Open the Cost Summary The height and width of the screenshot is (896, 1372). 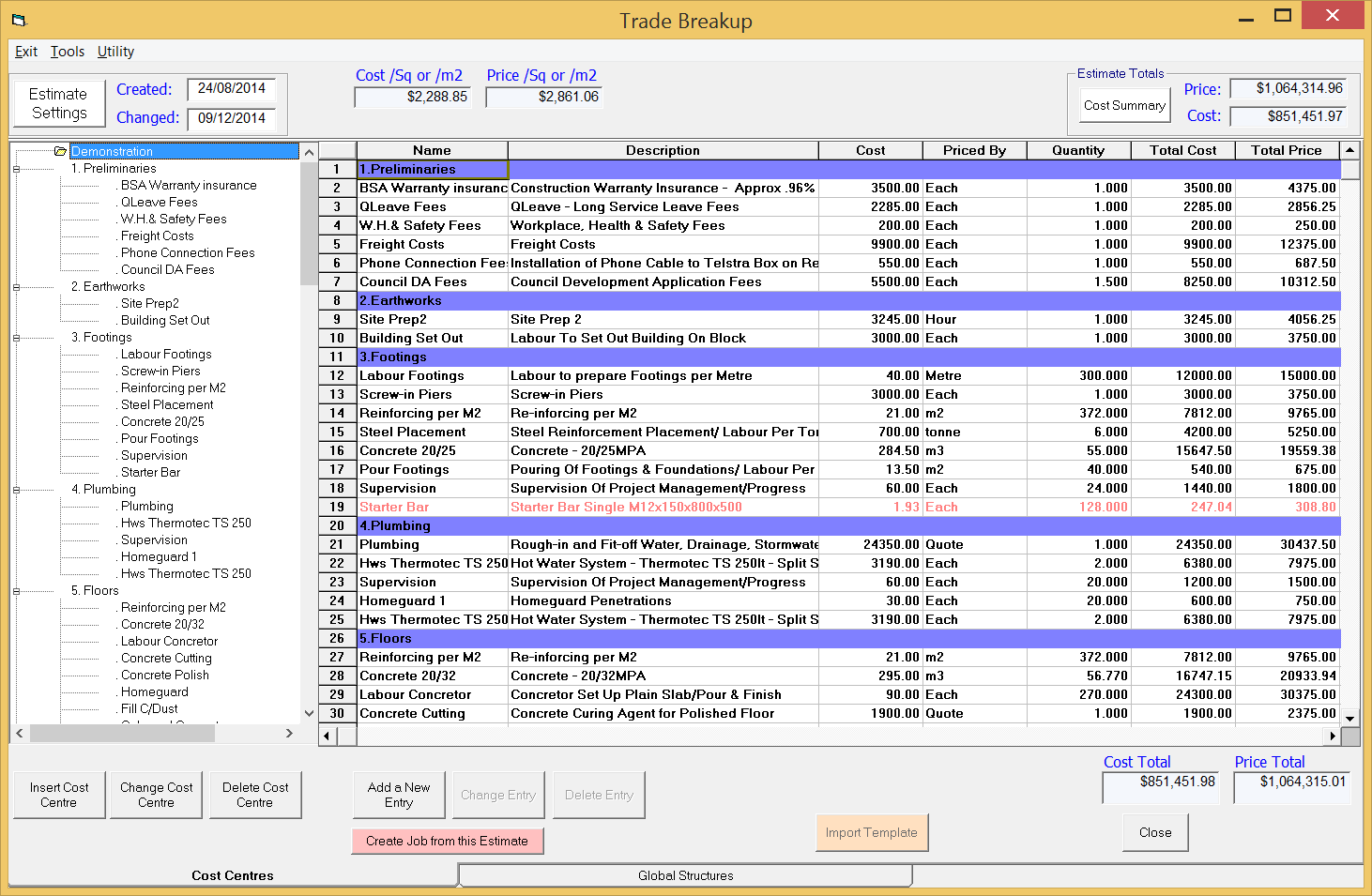(1124, 105)
